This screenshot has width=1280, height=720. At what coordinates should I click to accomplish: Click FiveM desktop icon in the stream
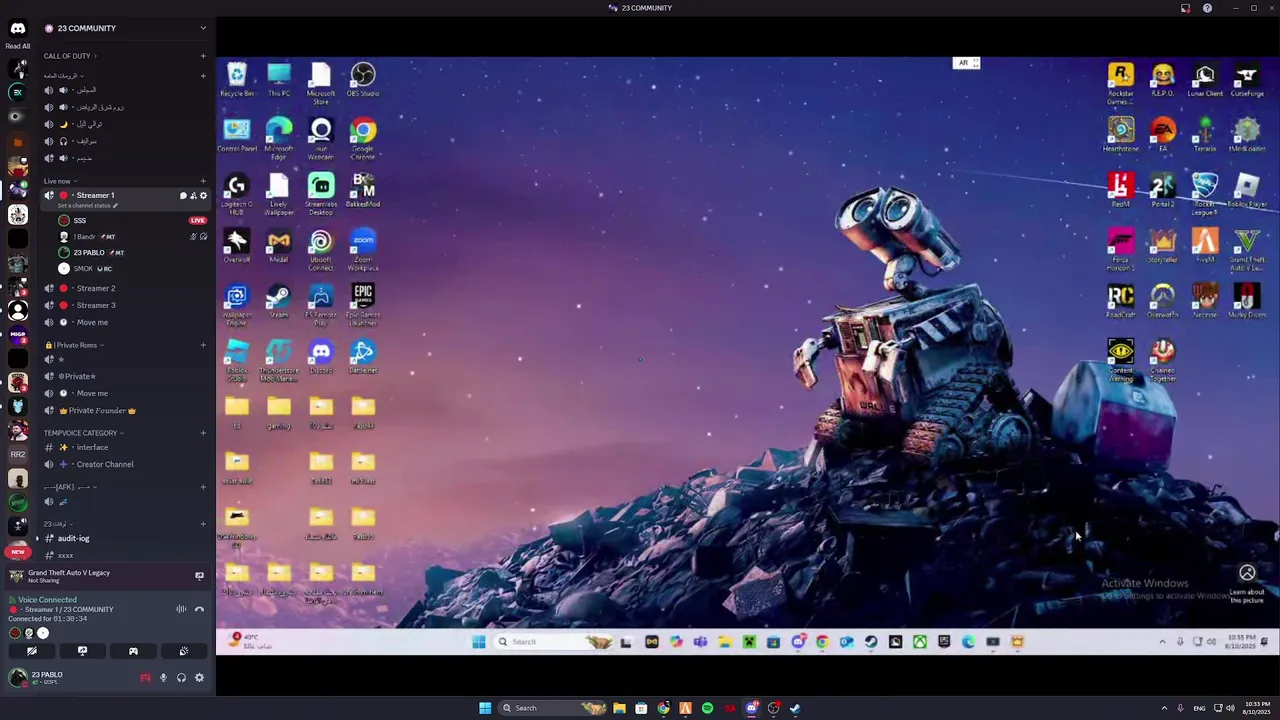point(1205,245)
